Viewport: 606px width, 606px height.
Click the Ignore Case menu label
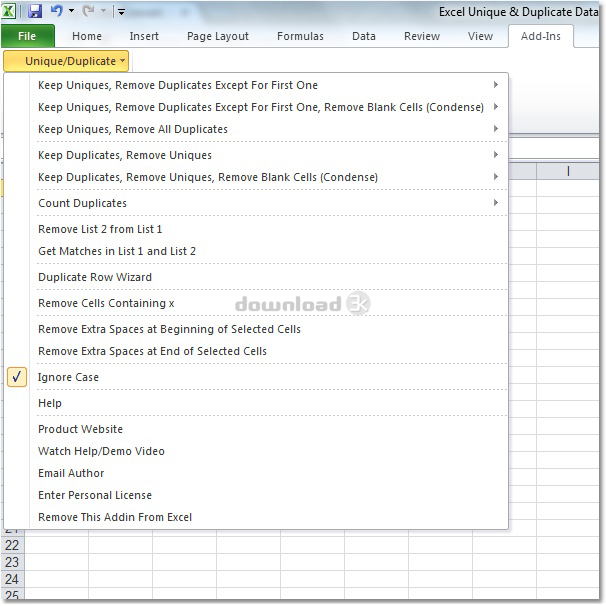pos(68,377)
